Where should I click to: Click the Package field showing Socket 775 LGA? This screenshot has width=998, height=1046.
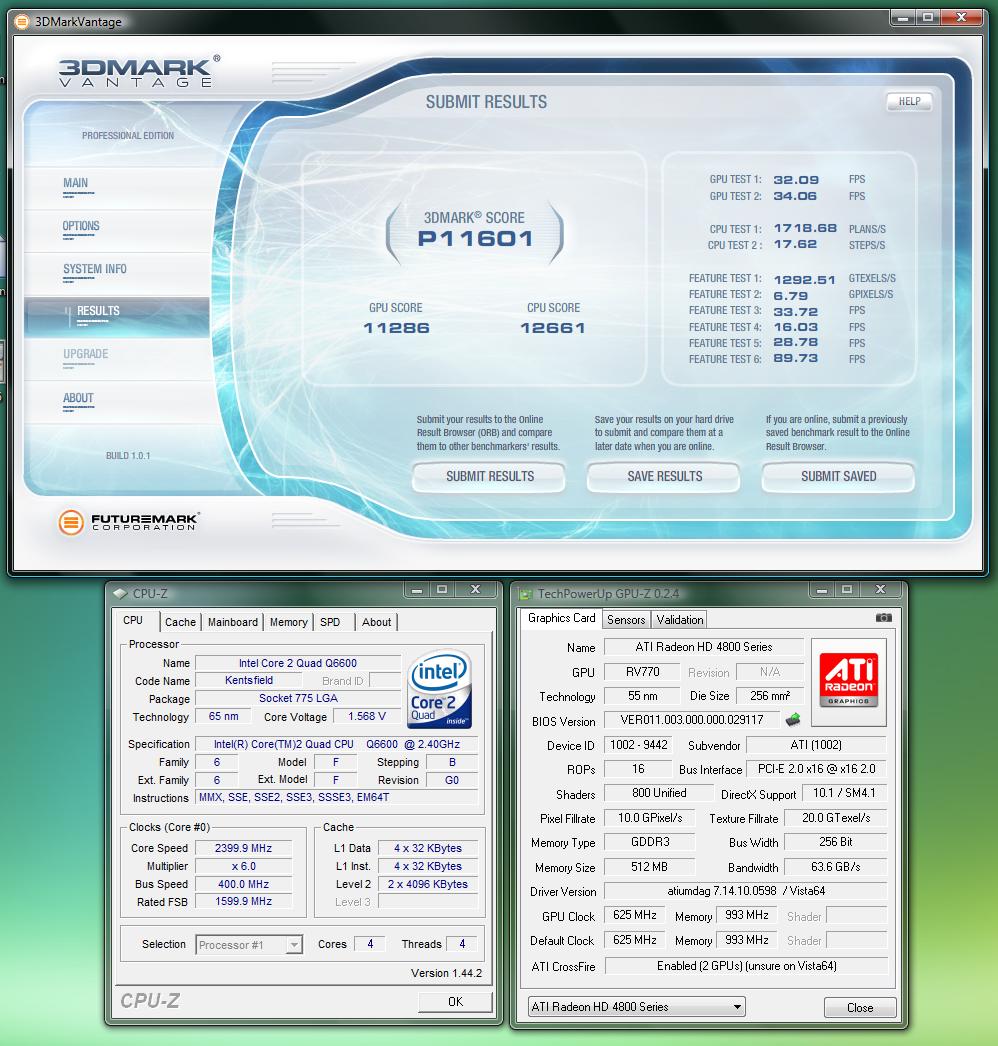point(298,698)
